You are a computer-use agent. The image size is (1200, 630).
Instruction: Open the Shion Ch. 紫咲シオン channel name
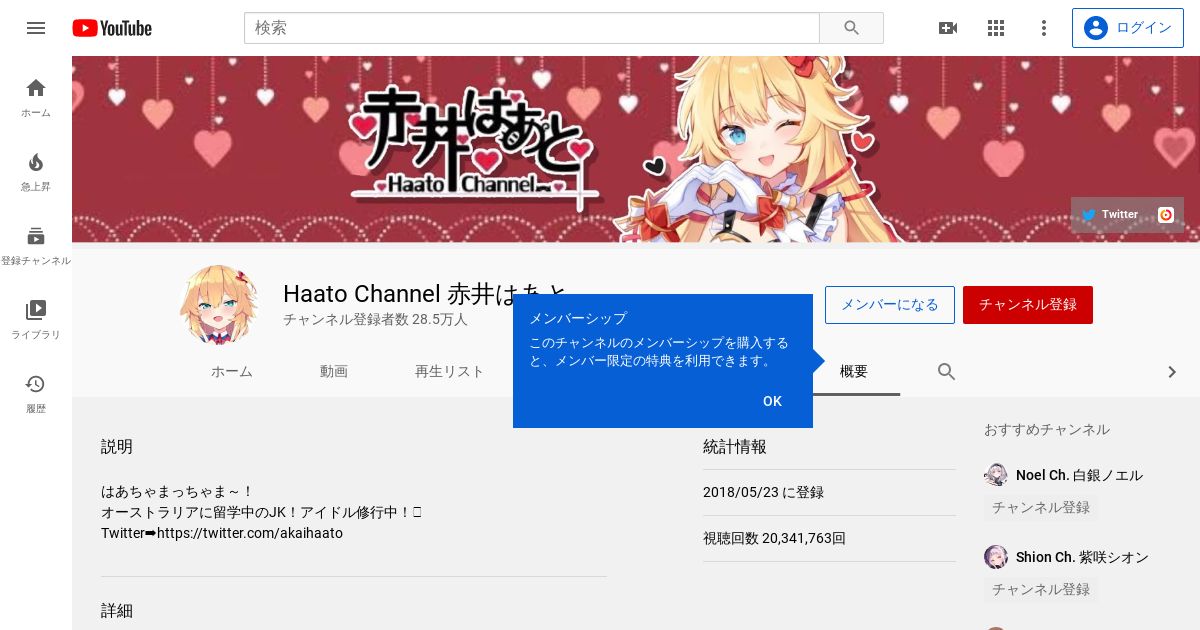[x=1082, y=557]
